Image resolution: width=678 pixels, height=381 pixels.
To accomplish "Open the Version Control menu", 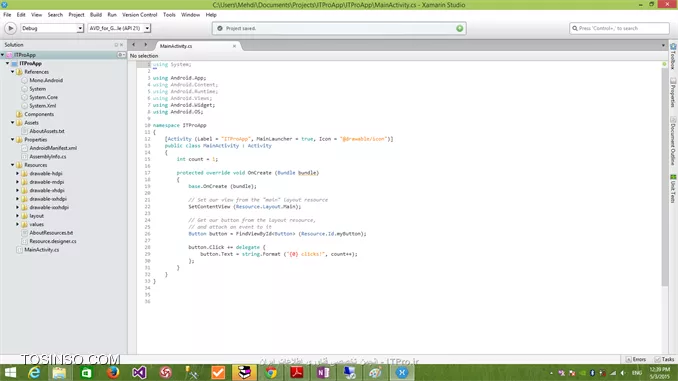I will click(x=139, y=15).
